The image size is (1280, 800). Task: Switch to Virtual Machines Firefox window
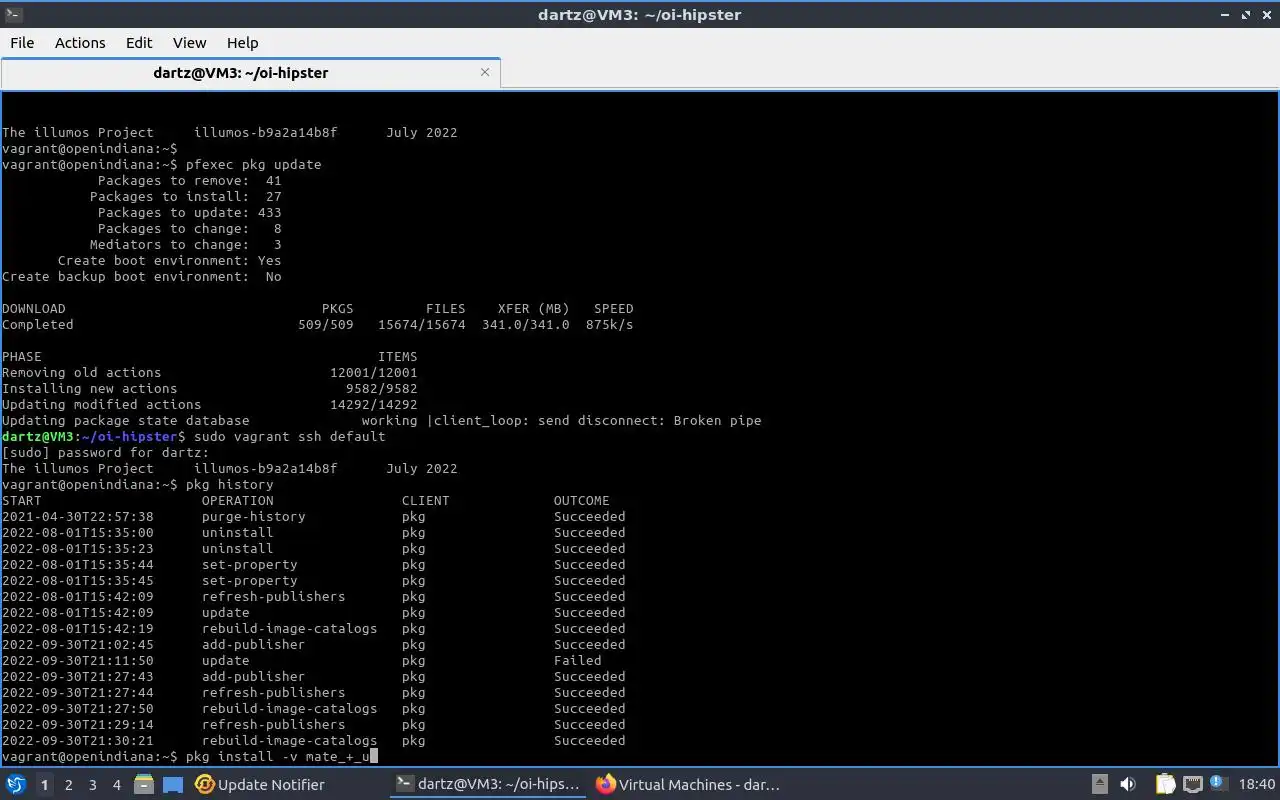pos(688,784)
